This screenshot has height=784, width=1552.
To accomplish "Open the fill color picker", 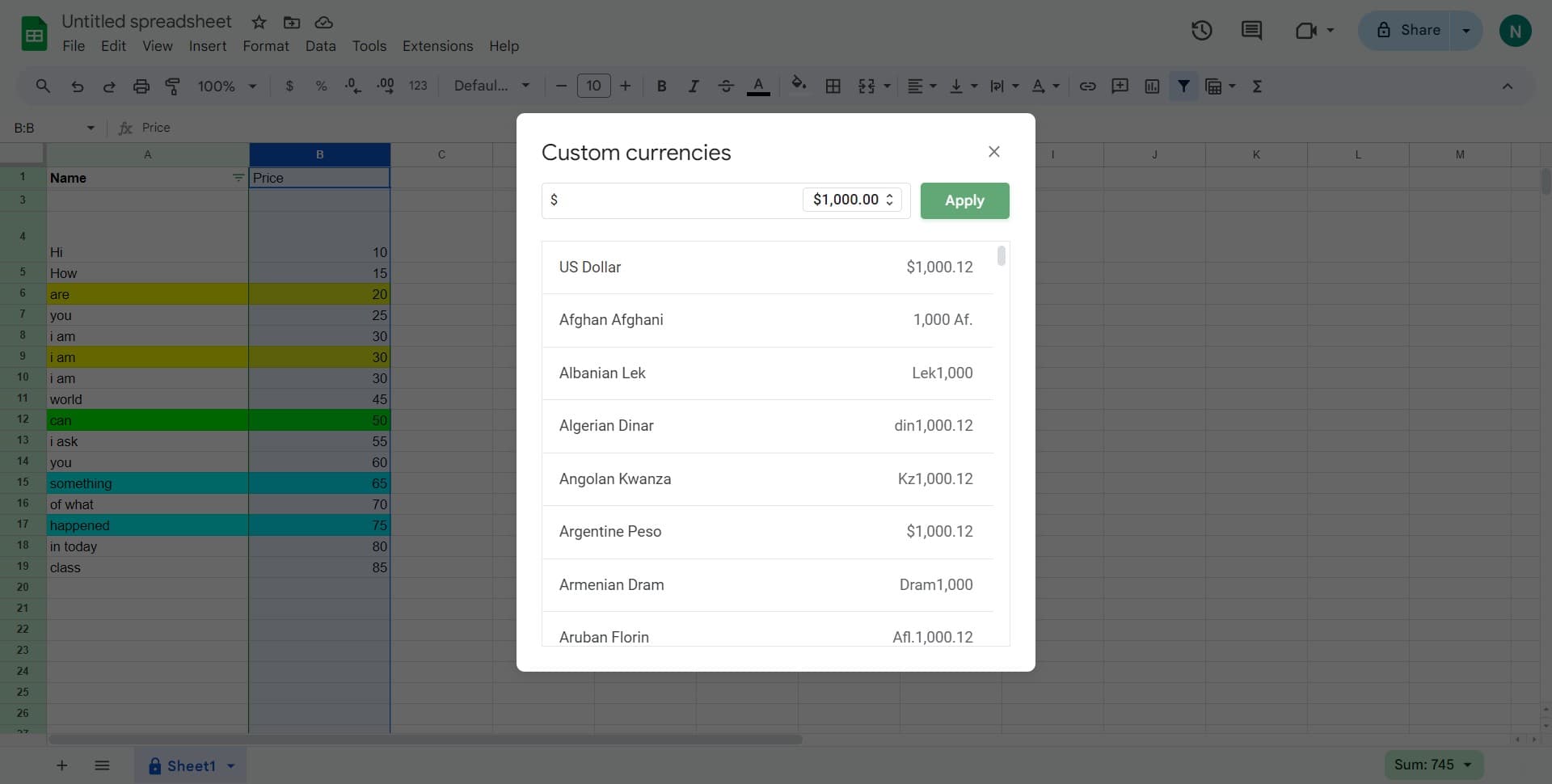I will 799,85.
